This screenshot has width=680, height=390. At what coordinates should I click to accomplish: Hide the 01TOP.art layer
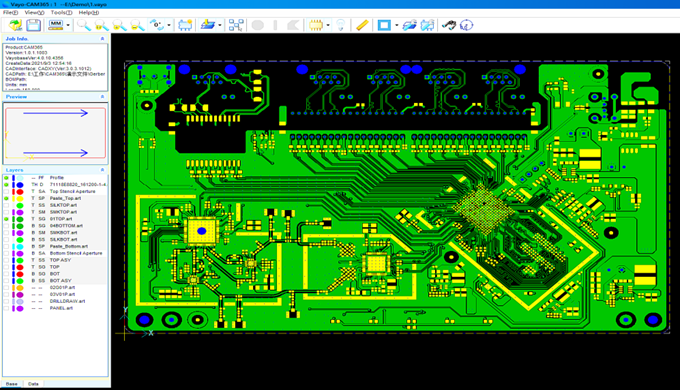click(x=6, y=219)
